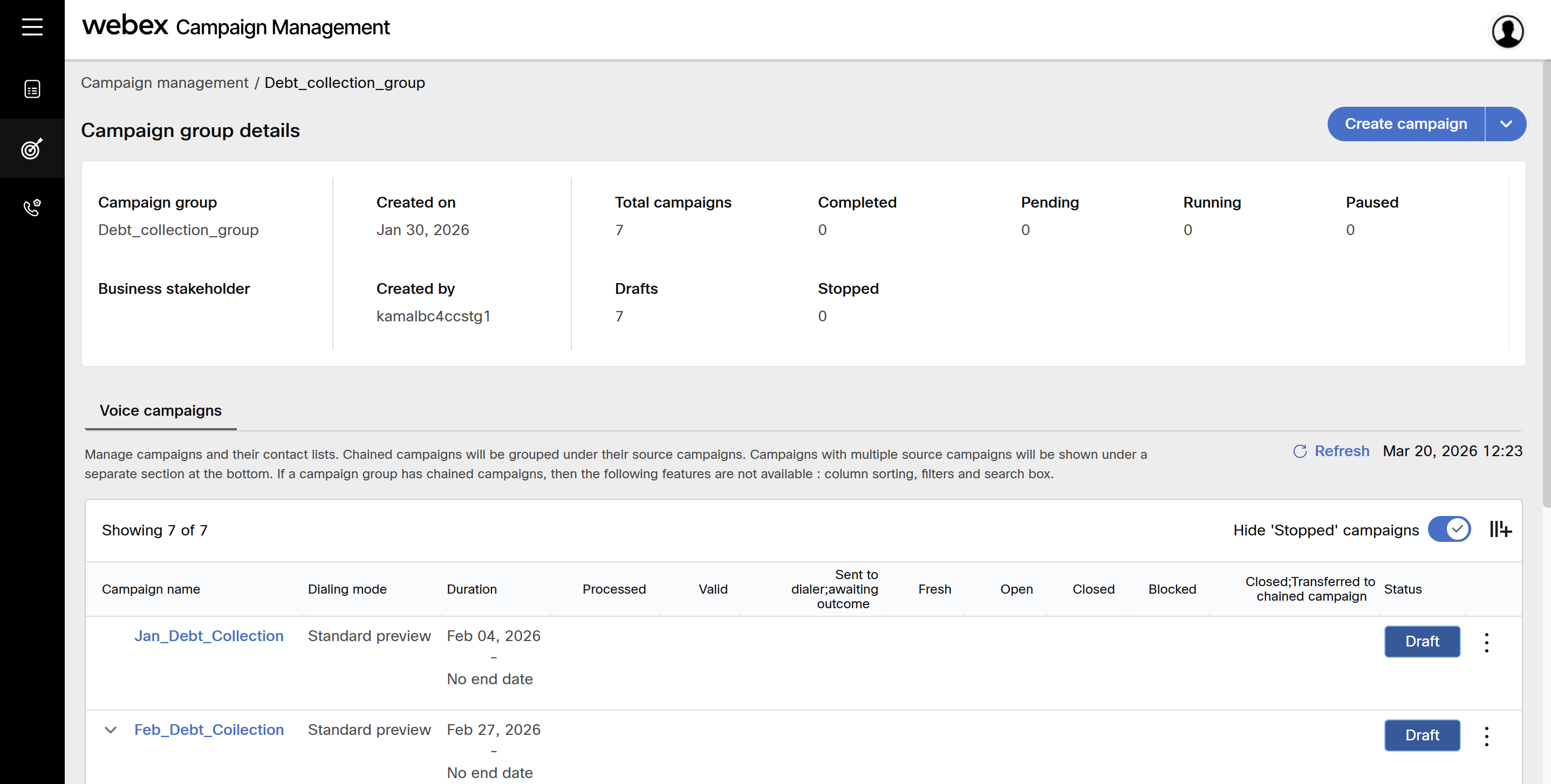
Task: Click the list icon in left sidebar
Action: pyautogui.click(x=32, y=89)
